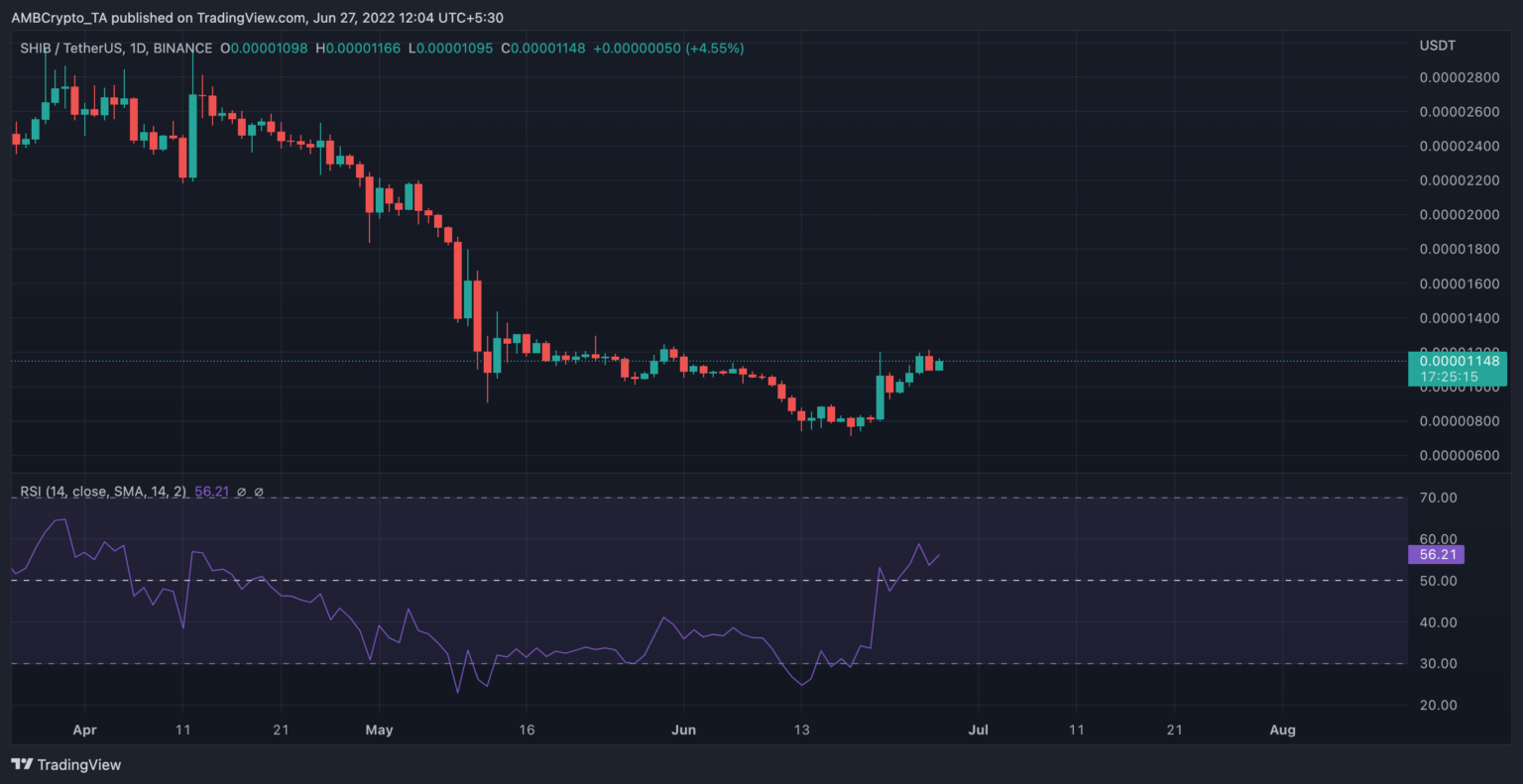Image resolution: width=1523 pixels, height=784 pixels.
Task: Click the 0.00001800 price axis label
Action: (1459, 249)
